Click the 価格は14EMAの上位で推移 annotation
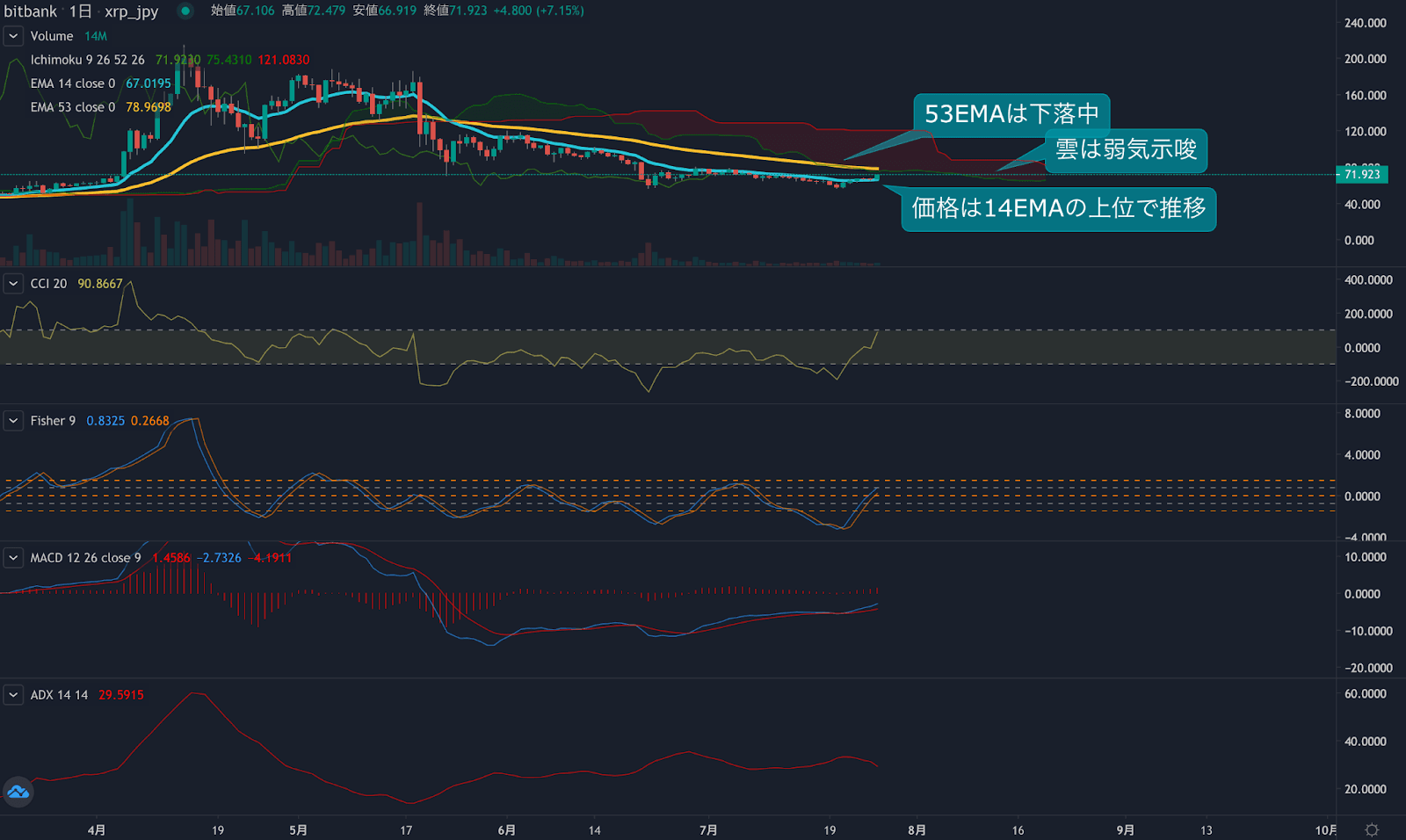The width and height of the screenshot is (1406, 840). pos(1058,209)
